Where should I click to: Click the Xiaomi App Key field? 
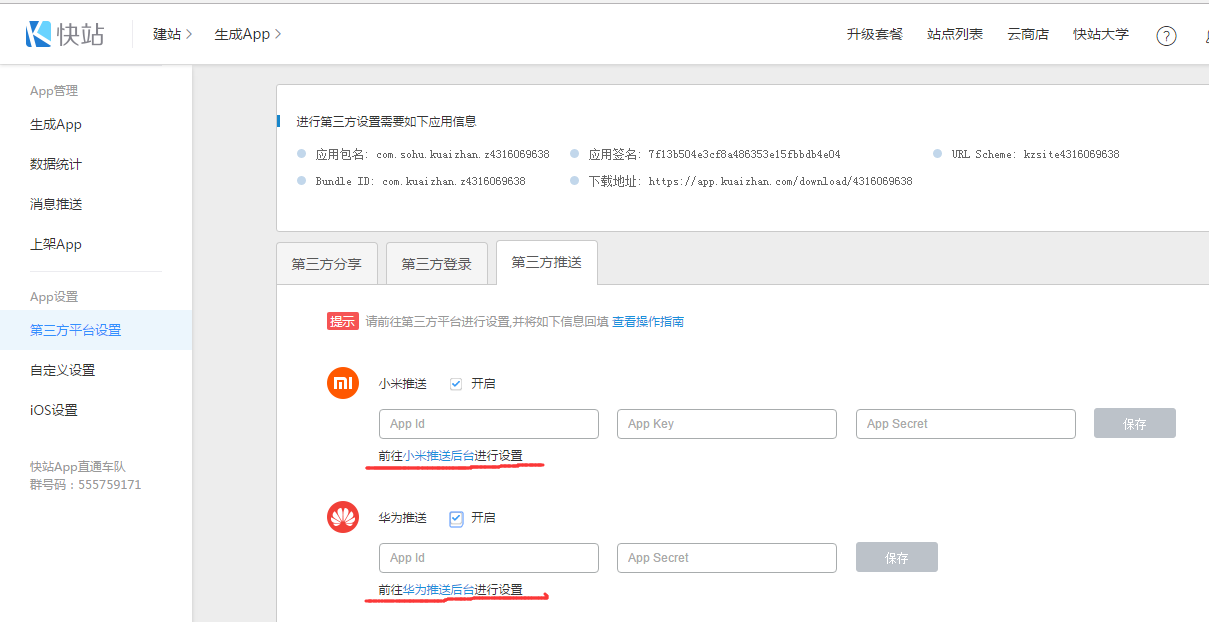point(726,423)
